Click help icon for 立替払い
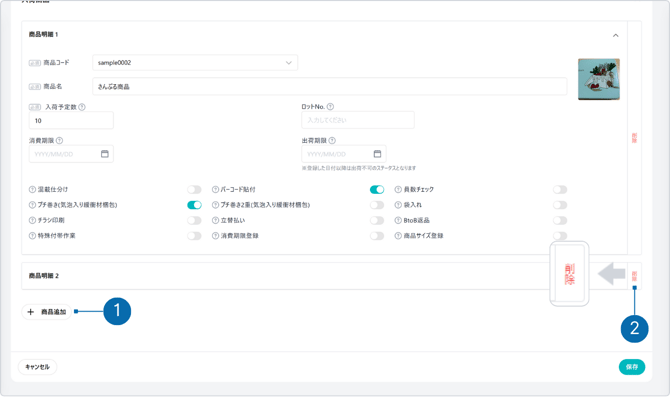 point(215,220)
